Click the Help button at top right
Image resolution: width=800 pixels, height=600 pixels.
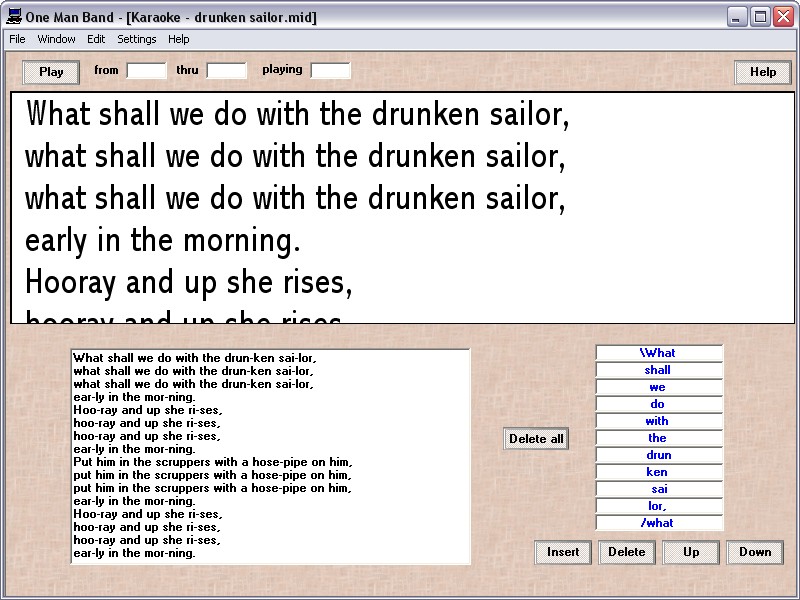point(763,72)
